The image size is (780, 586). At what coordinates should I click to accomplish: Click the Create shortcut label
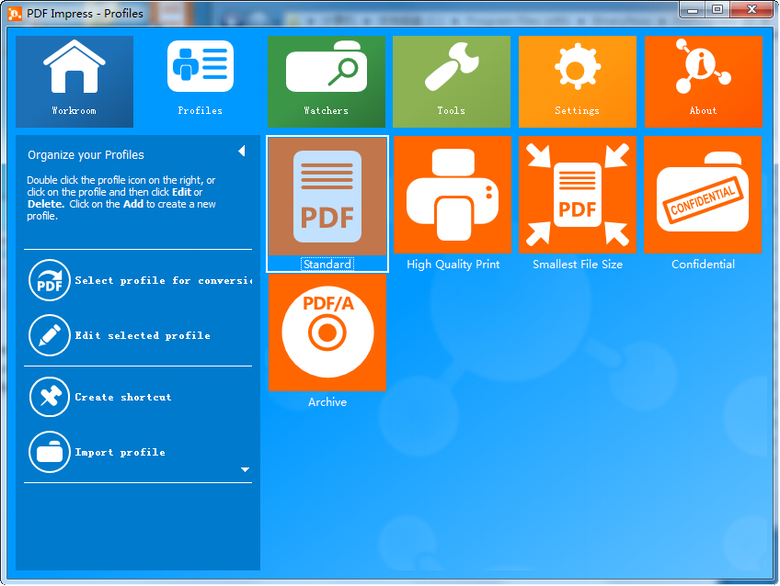(123, 397)
